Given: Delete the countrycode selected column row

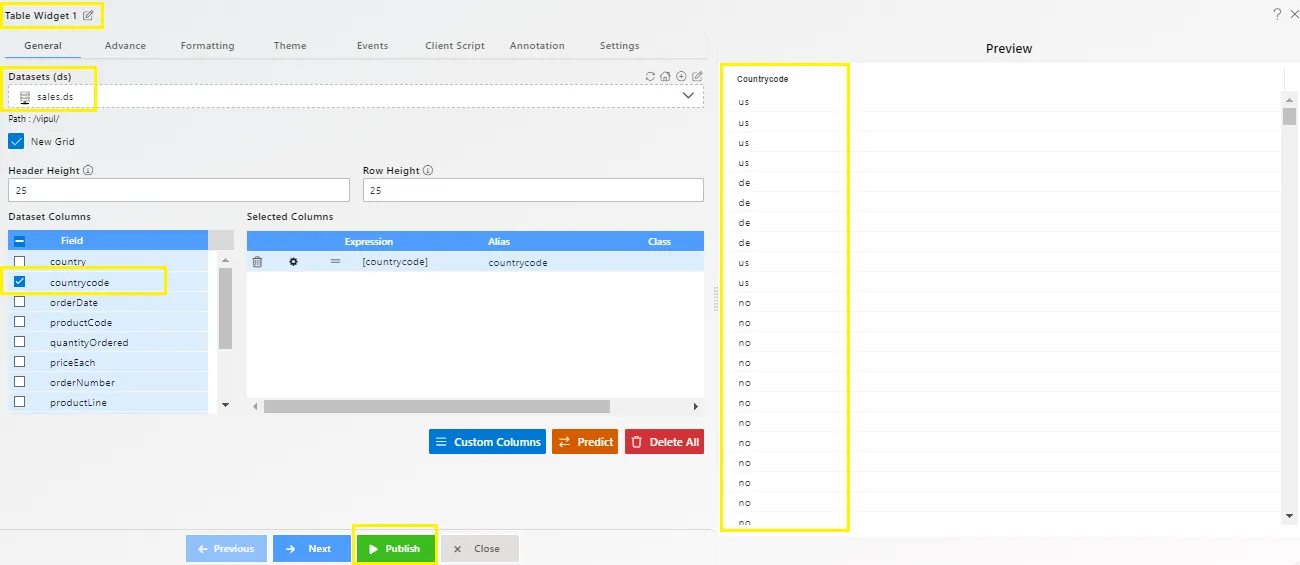Looking at the screenshot, I should tap(257, 262).
